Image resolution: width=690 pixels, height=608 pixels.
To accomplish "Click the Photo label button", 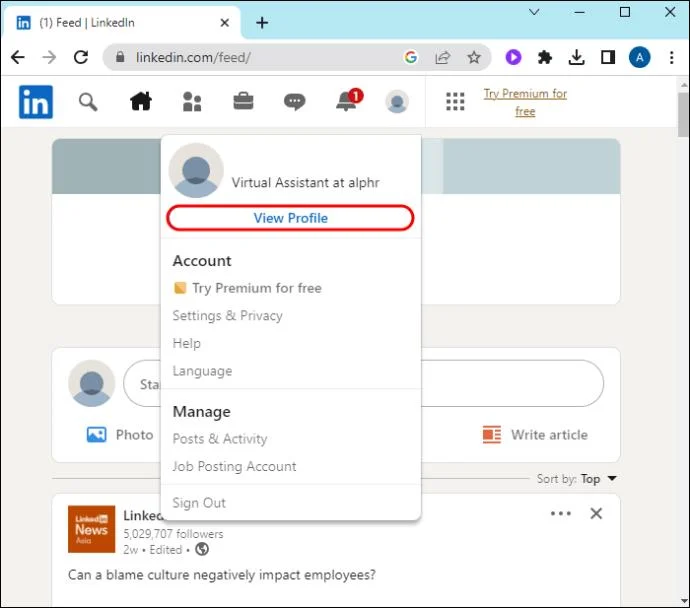I will (135, 435).
